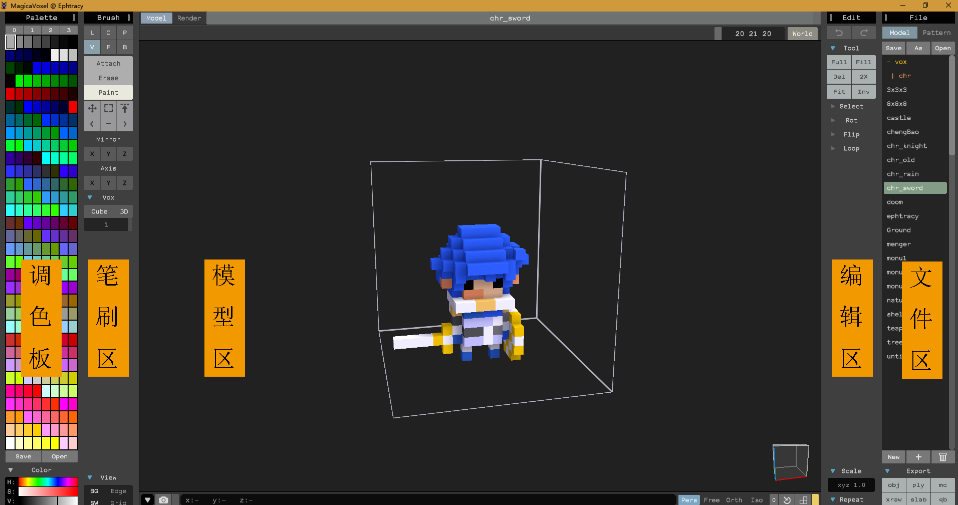The width and height of the screenshot is (958, 505).
Task: Click the Fill tool button
Action: (863, 62)
